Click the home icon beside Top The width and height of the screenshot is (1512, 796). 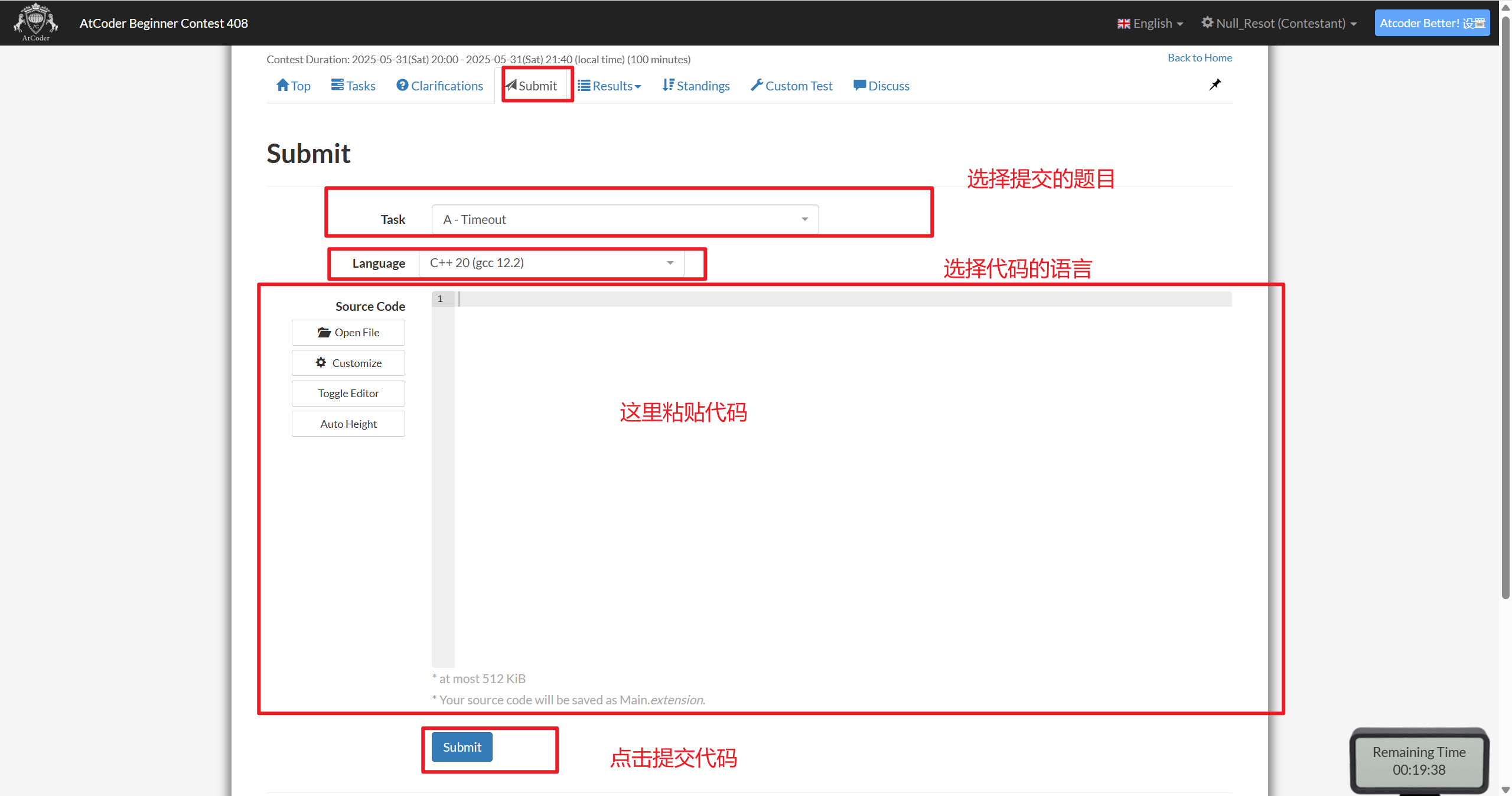[x=282, y=85]
